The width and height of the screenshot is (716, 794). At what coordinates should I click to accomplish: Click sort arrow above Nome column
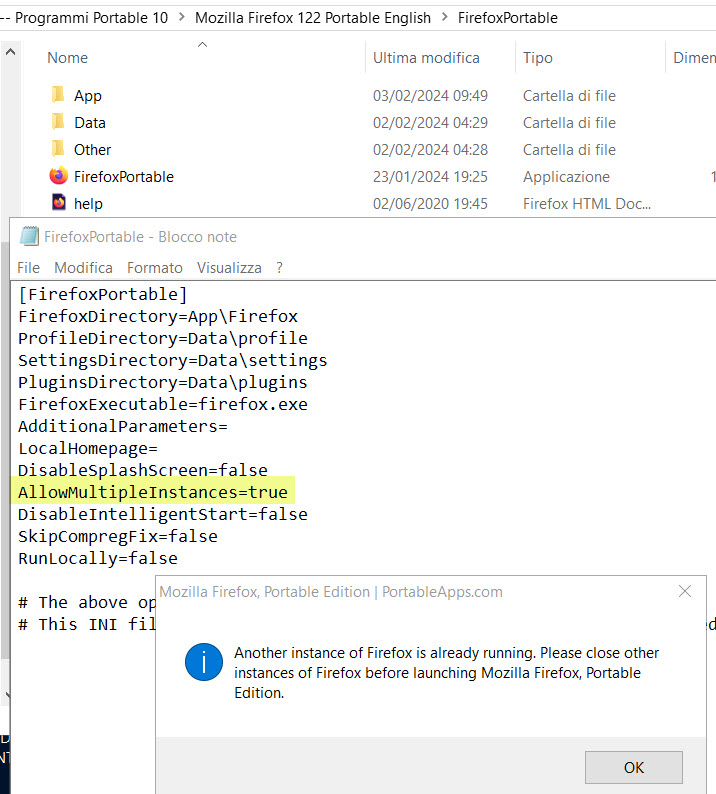click(x=202, y=45)
